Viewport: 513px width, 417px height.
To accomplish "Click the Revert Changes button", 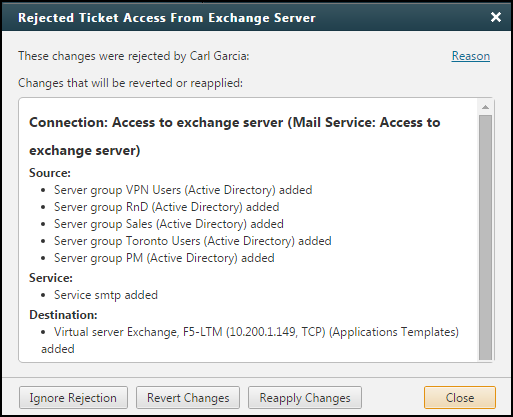I will tap(188, 398).
